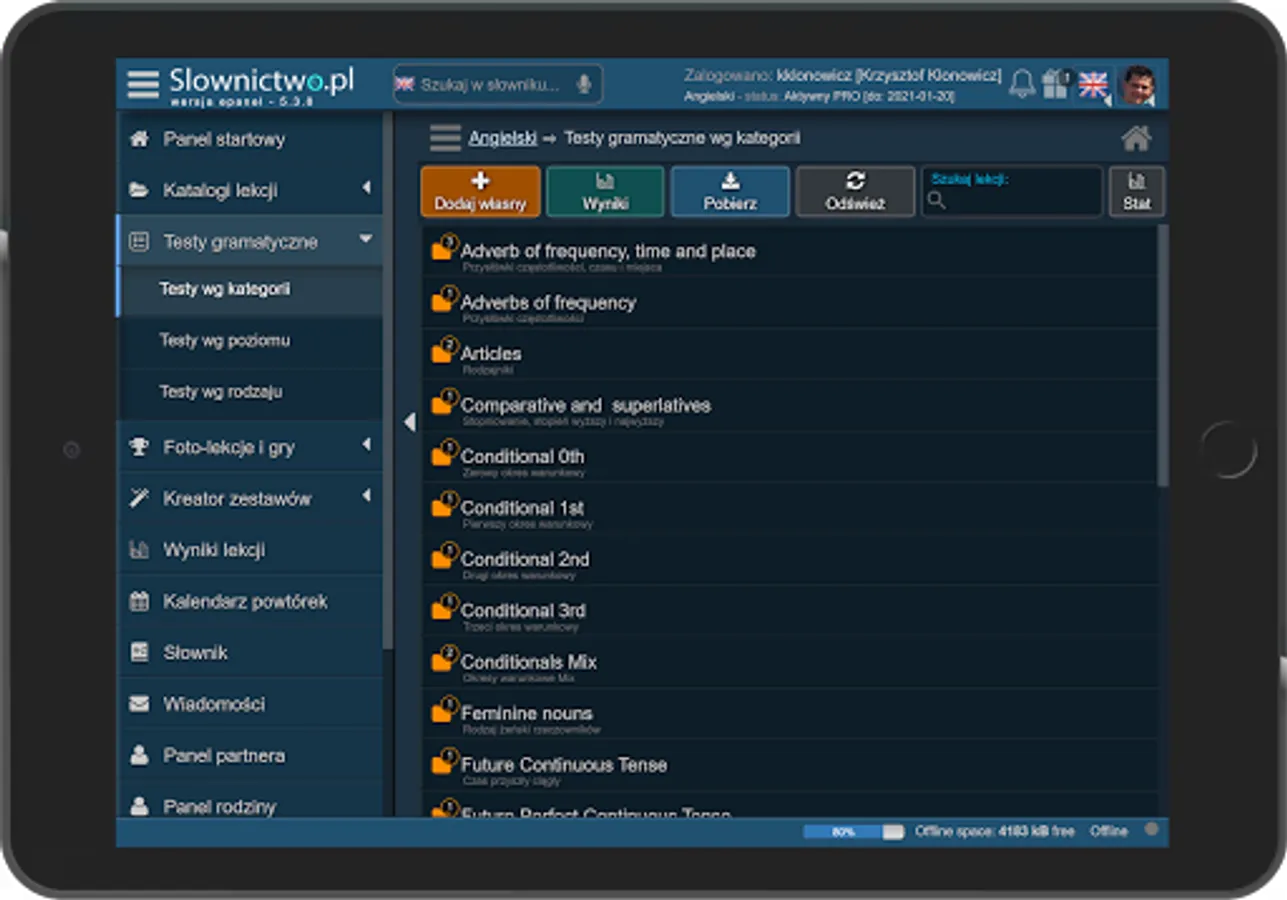This screenshot has height=900, width=1287.
Task: Refresh the list with Odśwież
Action: (x=855, y=191)
